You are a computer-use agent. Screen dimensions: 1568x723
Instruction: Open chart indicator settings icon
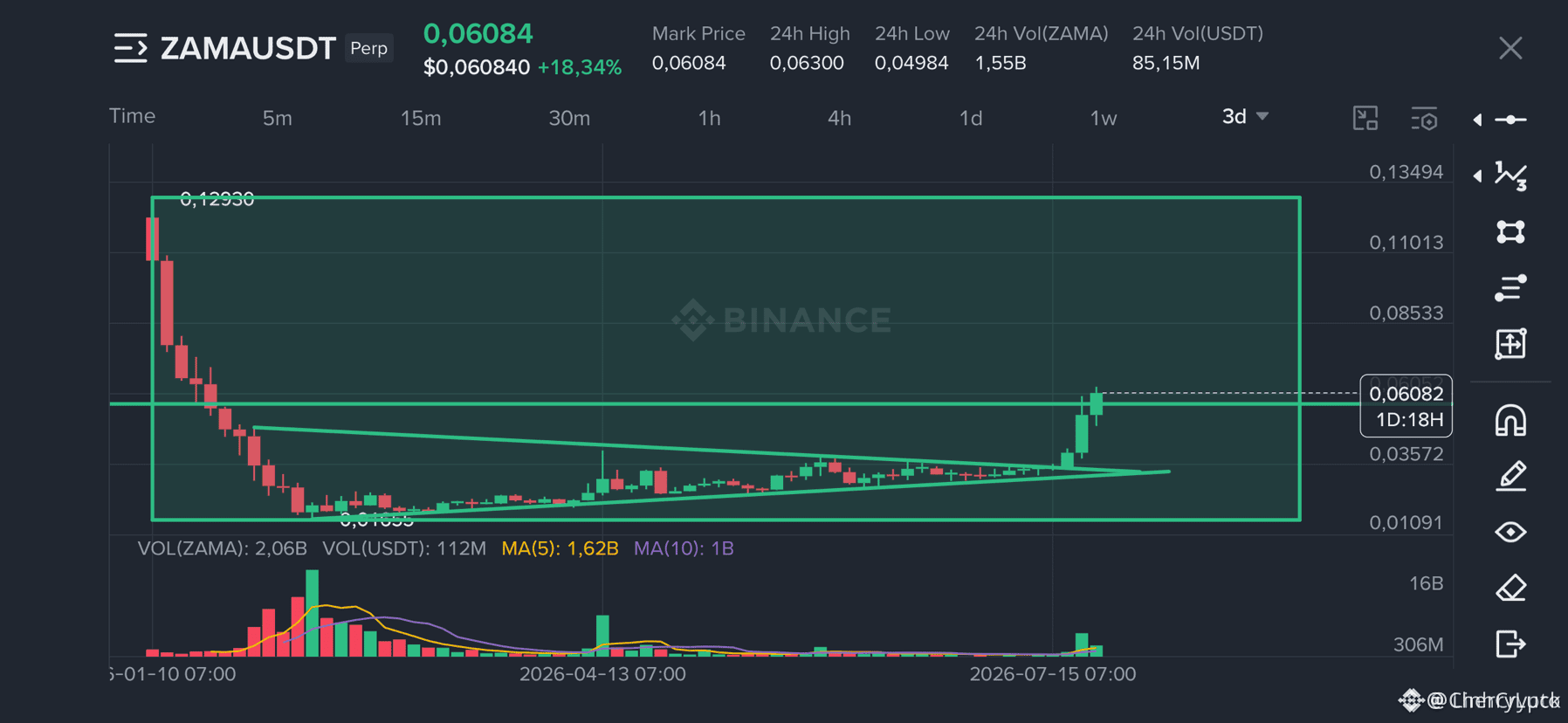1424,118
